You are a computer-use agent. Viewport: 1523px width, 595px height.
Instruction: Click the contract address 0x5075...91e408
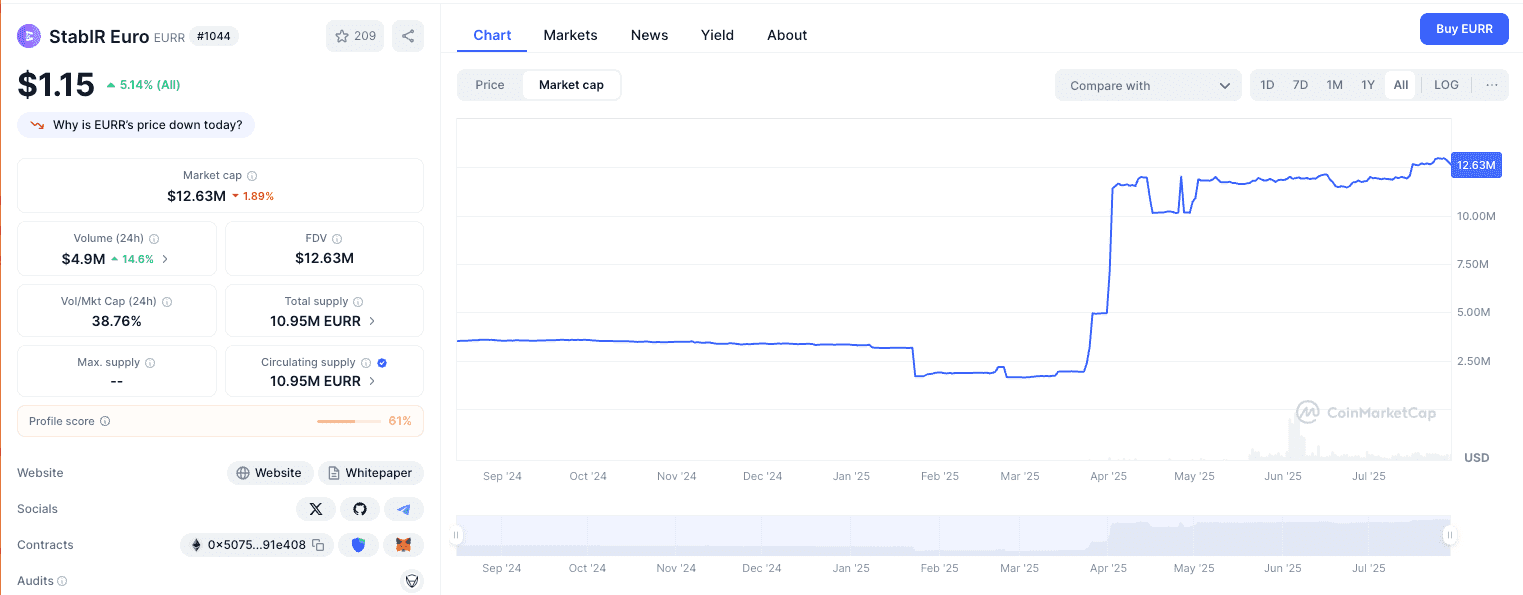[x=257, y=545]
